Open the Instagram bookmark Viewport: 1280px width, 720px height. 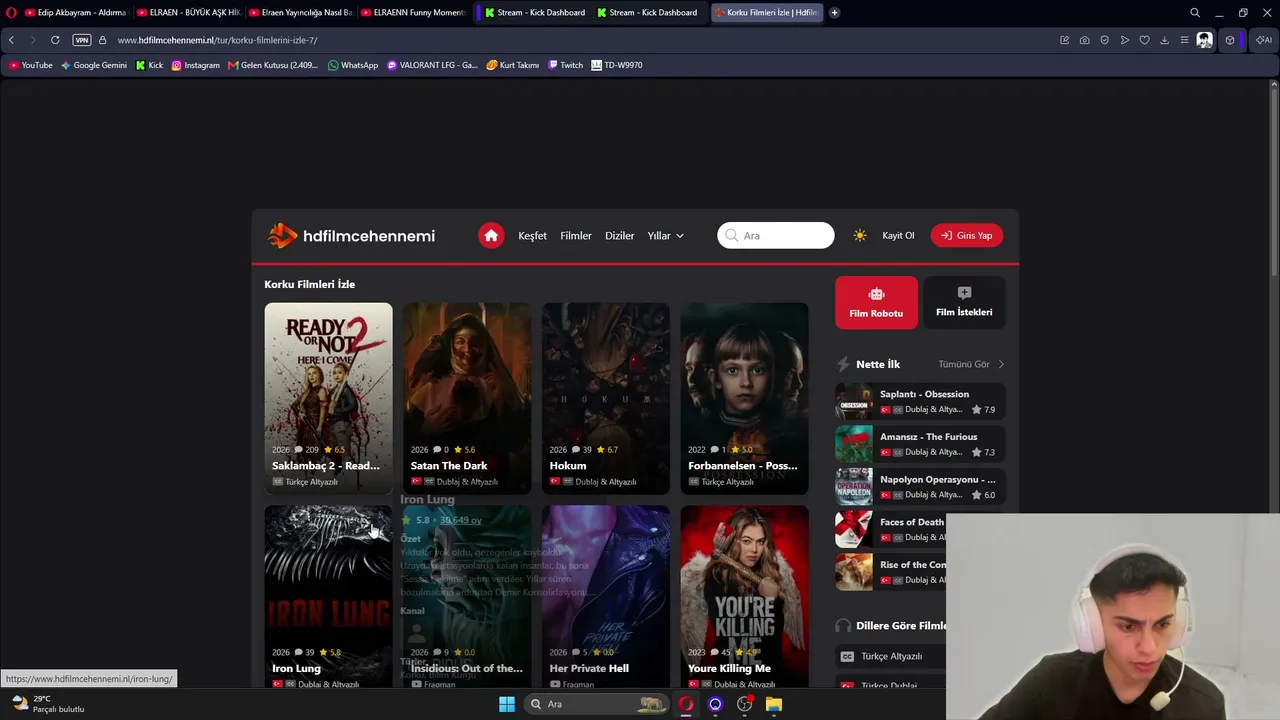coord(195,65)
